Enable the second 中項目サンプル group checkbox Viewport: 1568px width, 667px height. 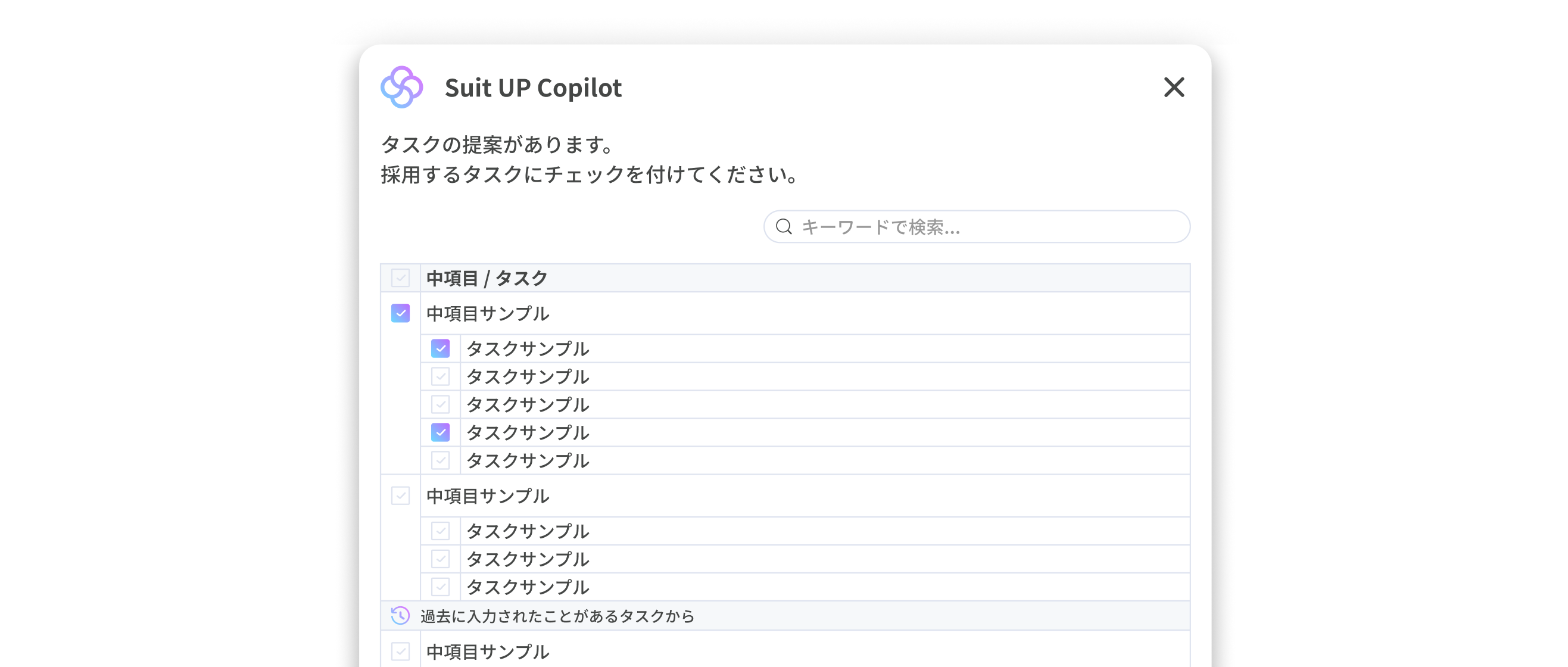(x=400, y=496)
